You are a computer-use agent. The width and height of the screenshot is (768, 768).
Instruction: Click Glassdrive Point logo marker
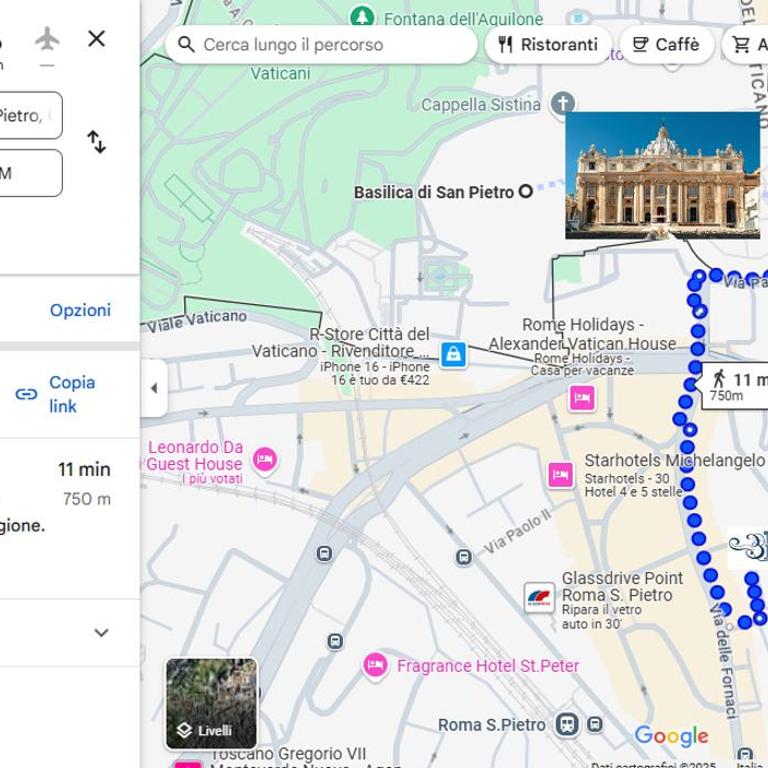point(539,598)
